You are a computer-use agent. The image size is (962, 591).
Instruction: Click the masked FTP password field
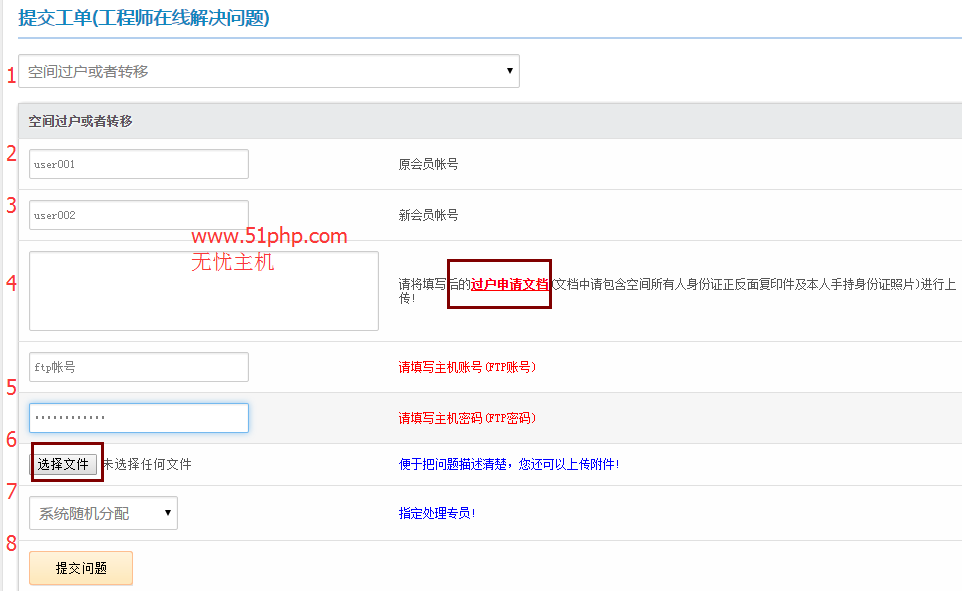[x=138, y=418]
